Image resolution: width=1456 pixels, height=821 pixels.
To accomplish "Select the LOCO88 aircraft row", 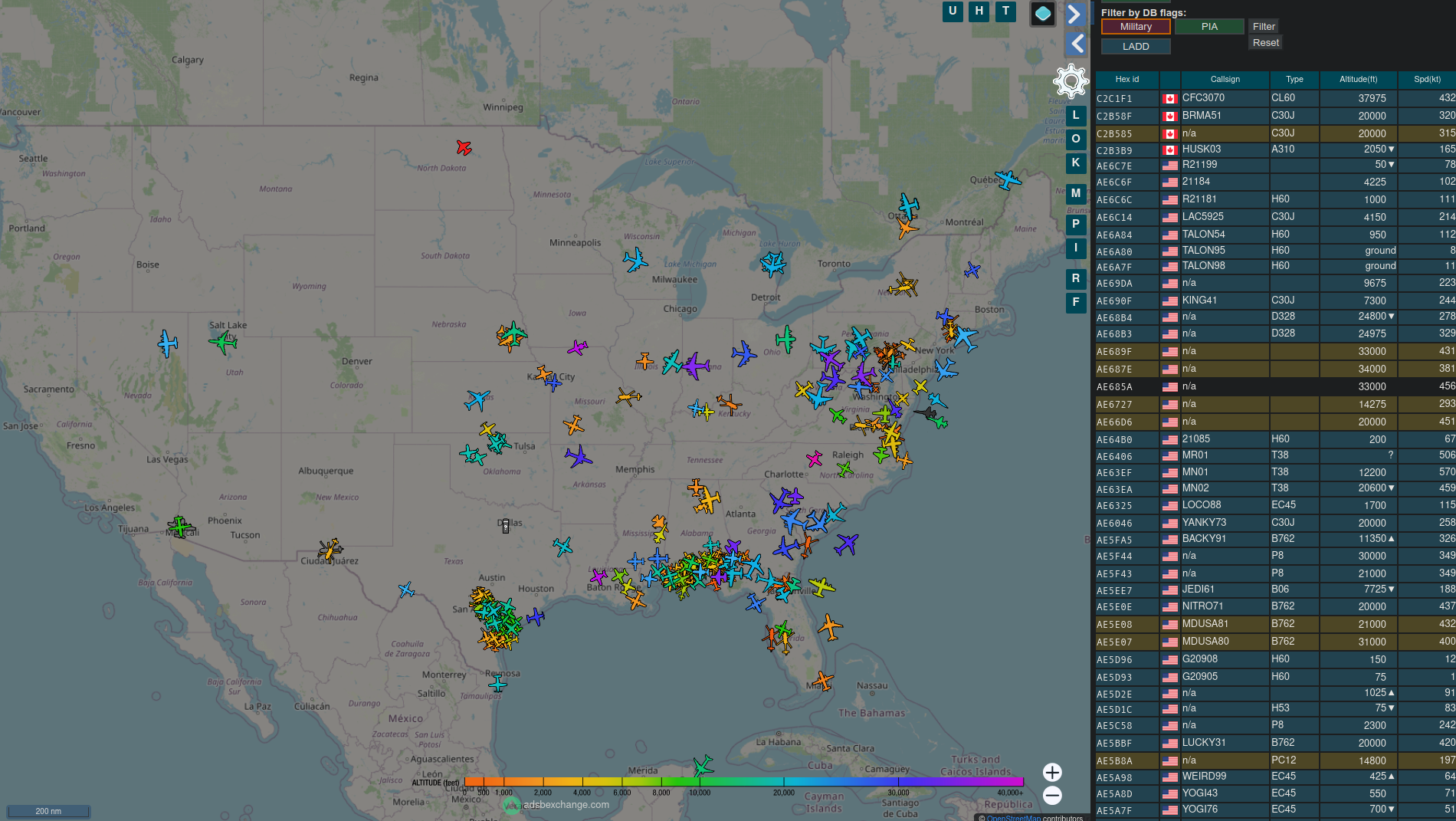I will pos(1275,505).
